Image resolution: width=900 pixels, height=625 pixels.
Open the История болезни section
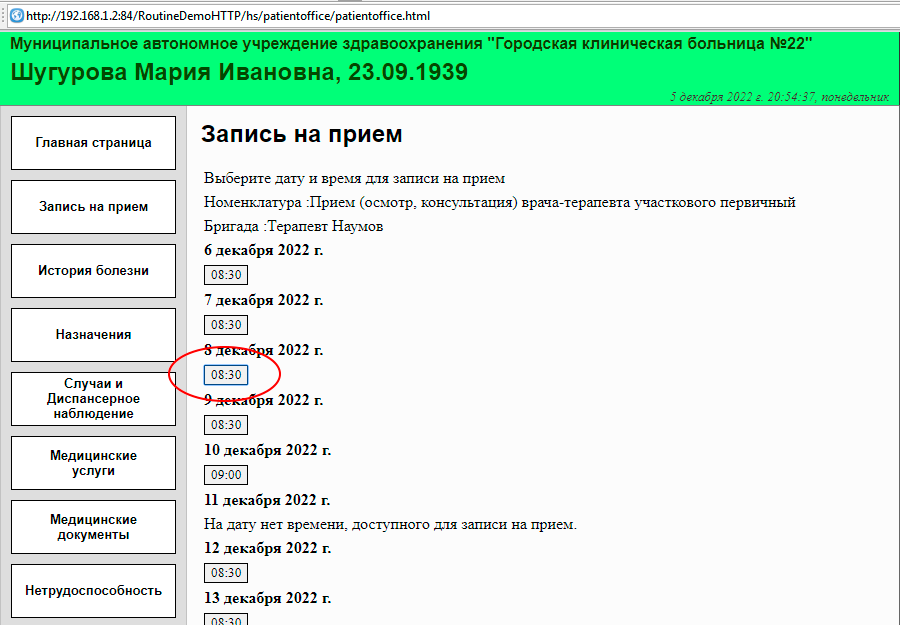click(93, 271)
